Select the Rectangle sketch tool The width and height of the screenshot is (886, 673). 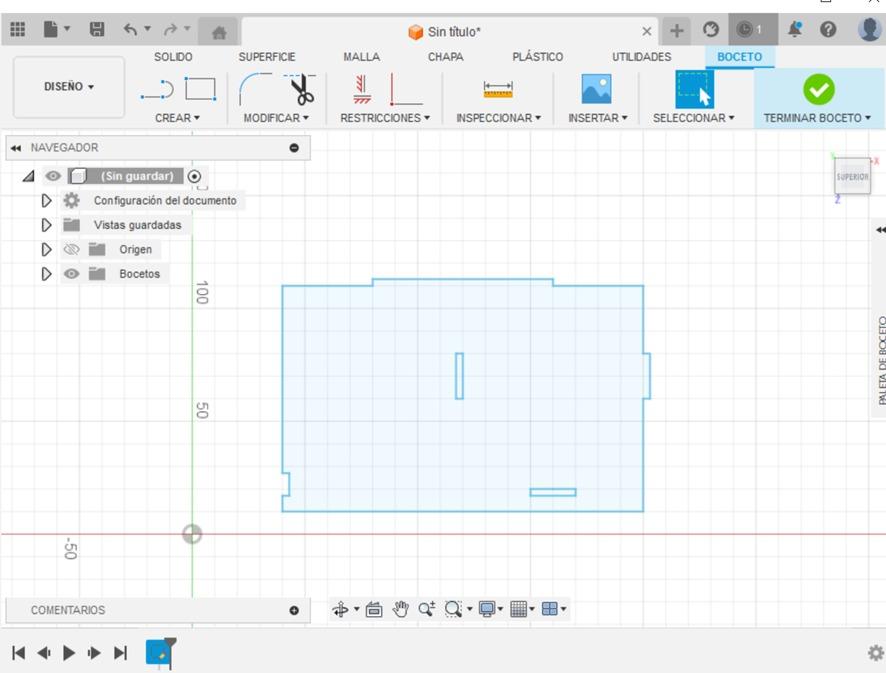pyautogui.click(x=201, y=89)
